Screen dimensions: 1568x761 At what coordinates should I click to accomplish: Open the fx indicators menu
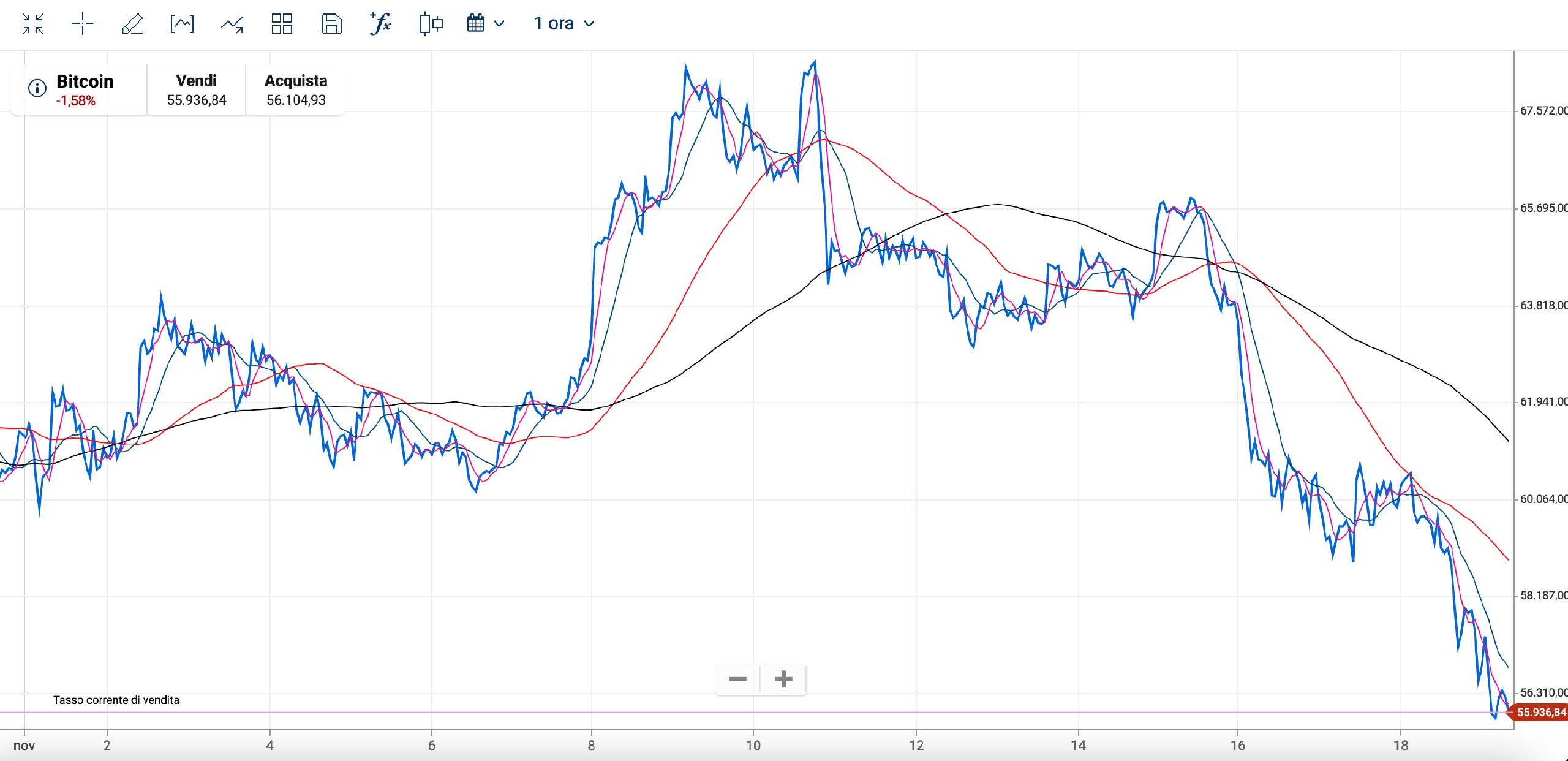point(380,24)
